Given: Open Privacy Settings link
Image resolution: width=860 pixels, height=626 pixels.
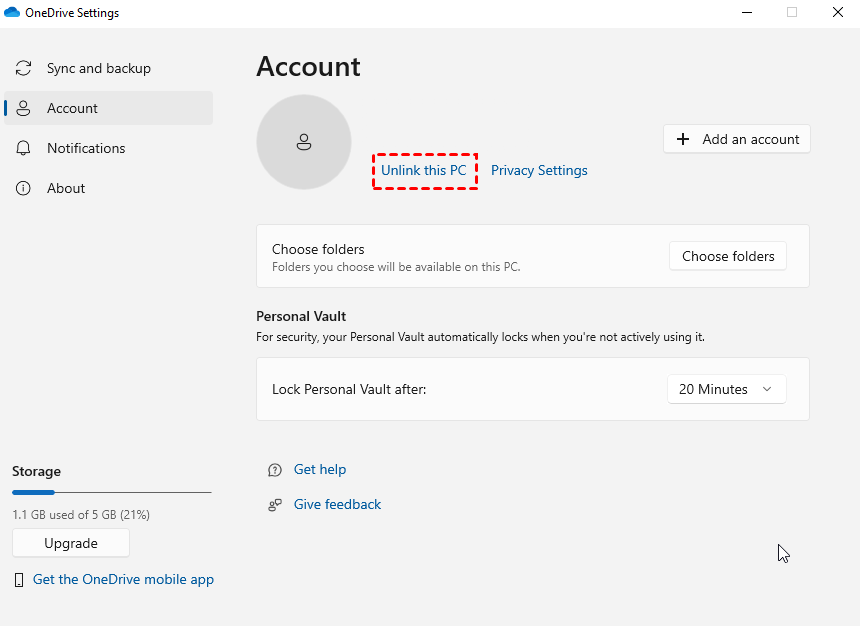Looking at the screenshot, I should 539,170.
